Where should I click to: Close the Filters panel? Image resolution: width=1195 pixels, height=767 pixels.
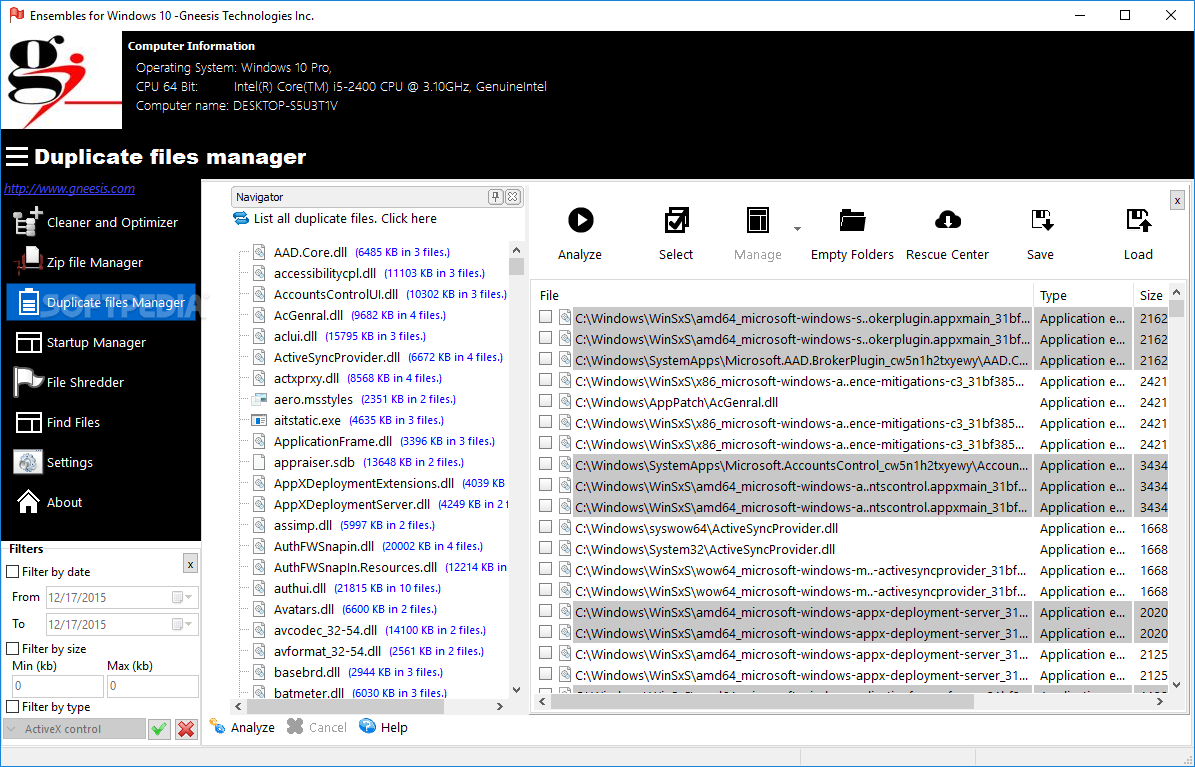point(190,564)
